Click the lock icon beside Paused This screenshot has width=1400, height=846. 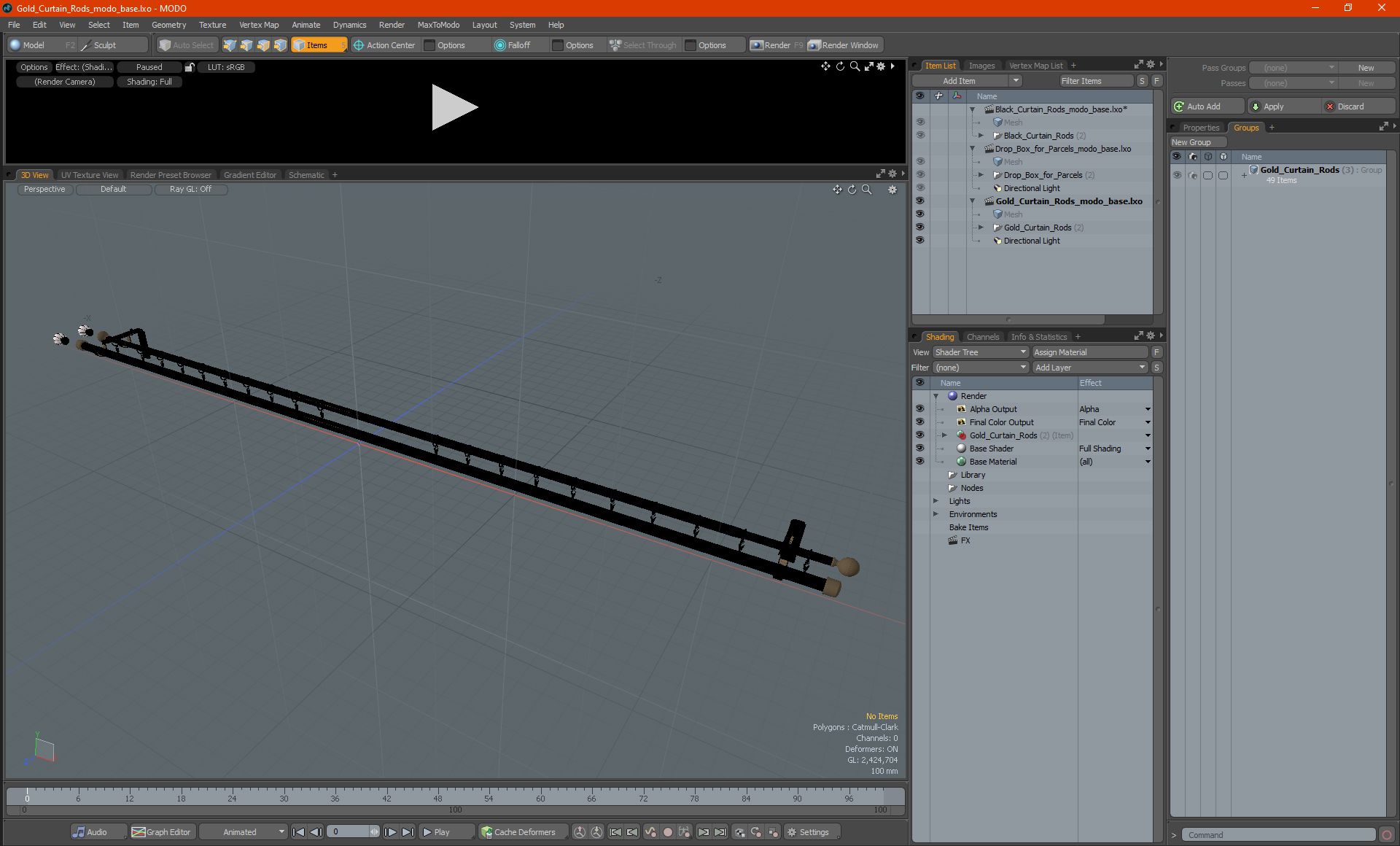pos(190,67)
